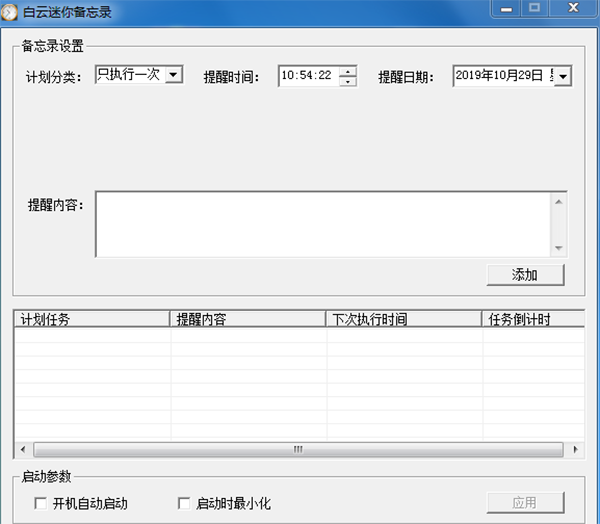The height and width of the screenshot is (524, 600).
Task: Click the 提醒内容 box scroll down arrow
Action: 559,248
